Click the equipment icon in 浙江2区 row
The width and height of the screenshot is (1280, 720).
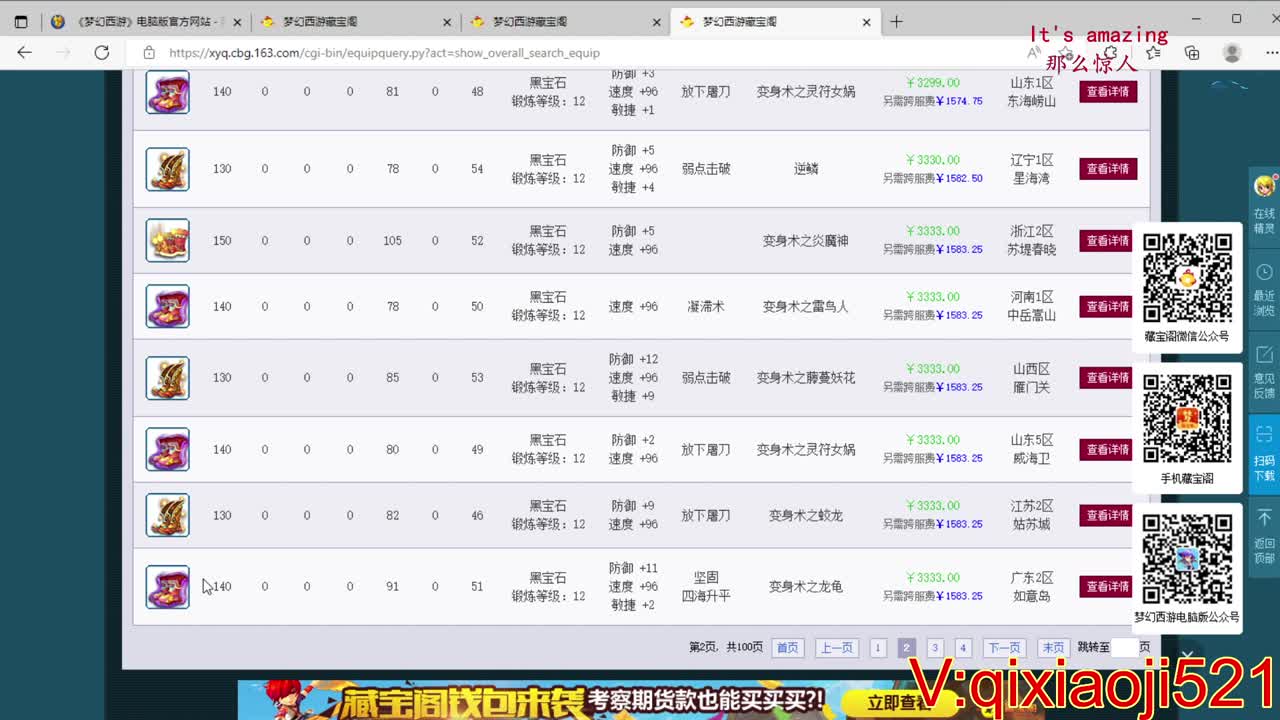coord(167,241)
